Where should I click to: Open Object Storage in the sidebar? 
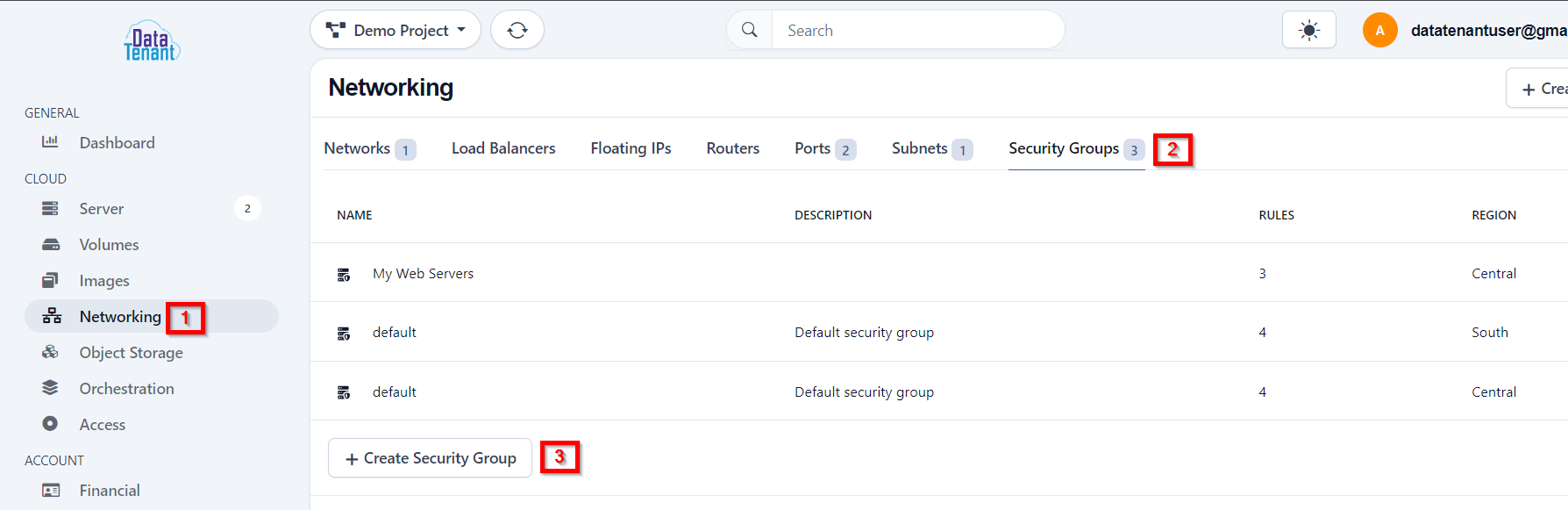[x=131, y=352]
